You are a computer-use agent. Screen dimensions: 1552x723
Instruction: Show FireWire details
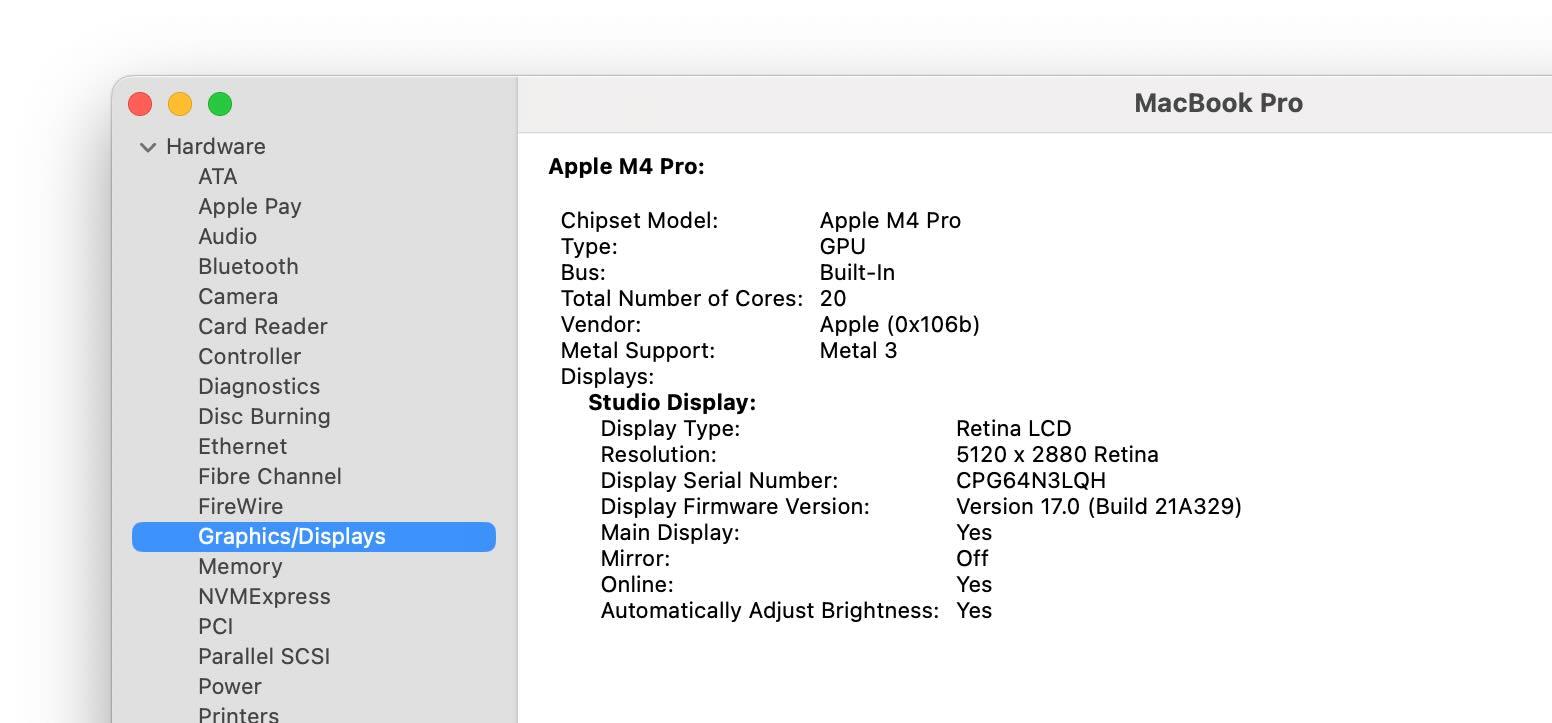(x=240, y=506)
